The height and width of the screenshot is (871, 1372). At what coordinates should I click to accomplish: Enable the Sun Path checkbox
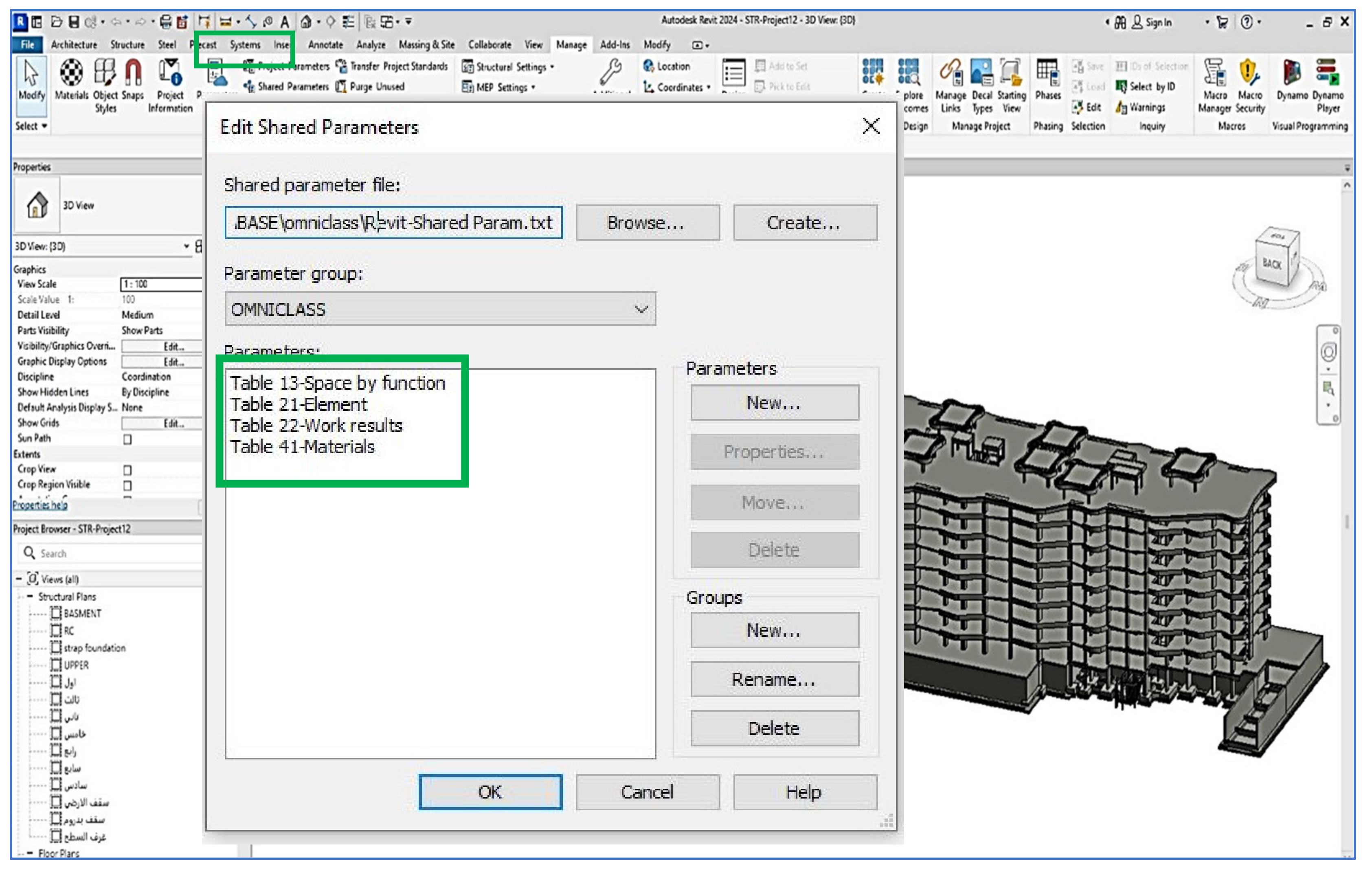pyautogui.click(x=127, y=439)
